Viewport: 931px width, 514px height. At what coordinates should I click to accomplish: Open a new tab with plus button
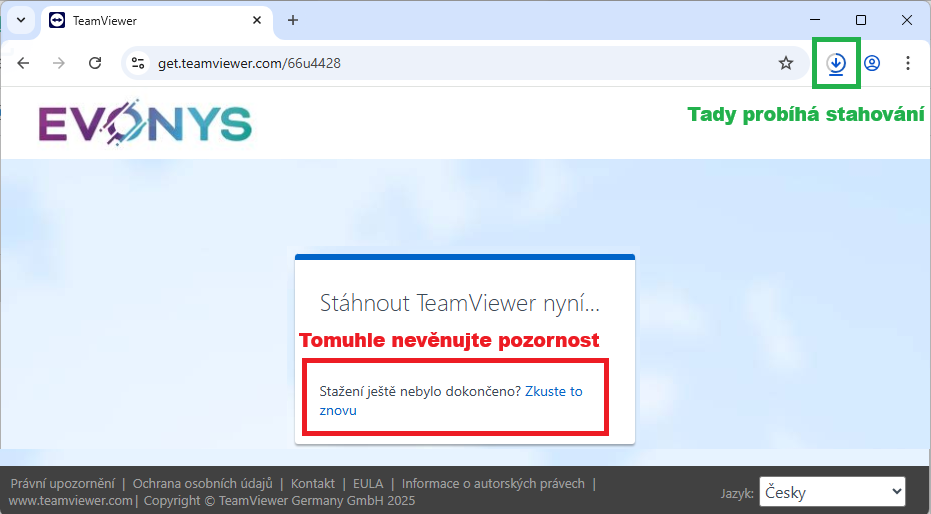[x=293, y=20]
